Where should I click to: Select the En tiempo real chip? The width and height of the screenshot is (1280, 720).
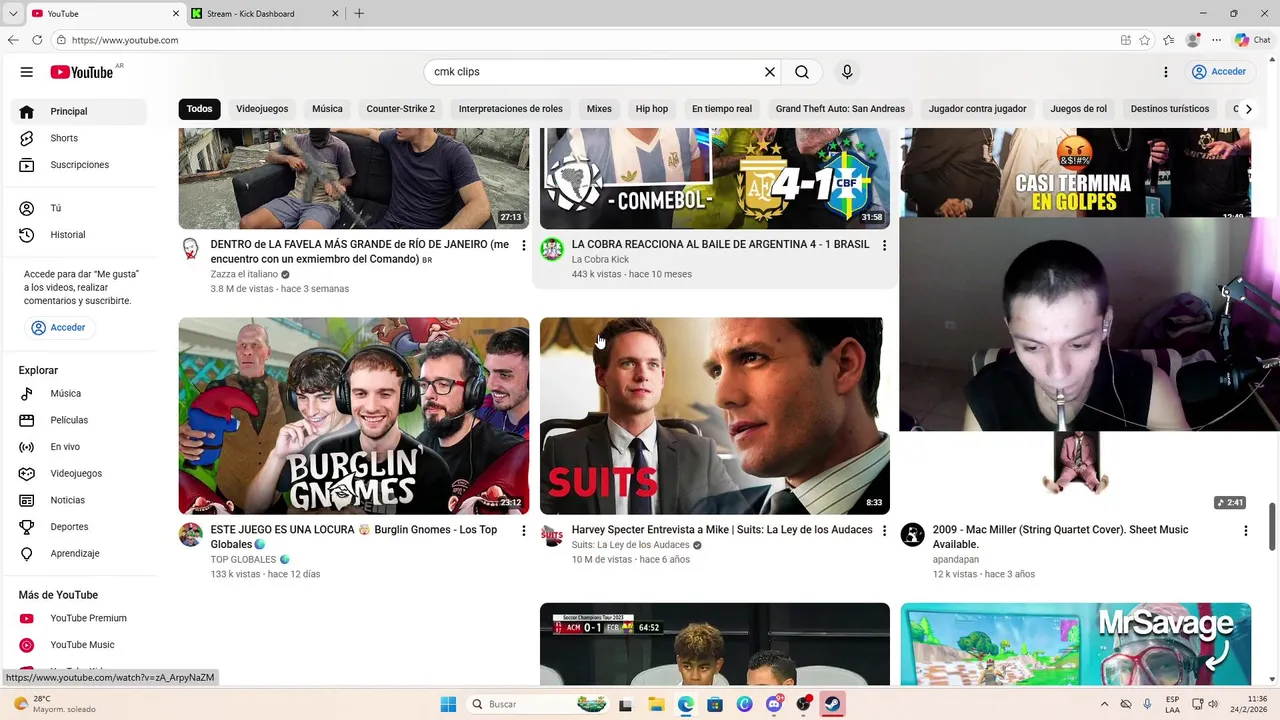click(722, 109)
